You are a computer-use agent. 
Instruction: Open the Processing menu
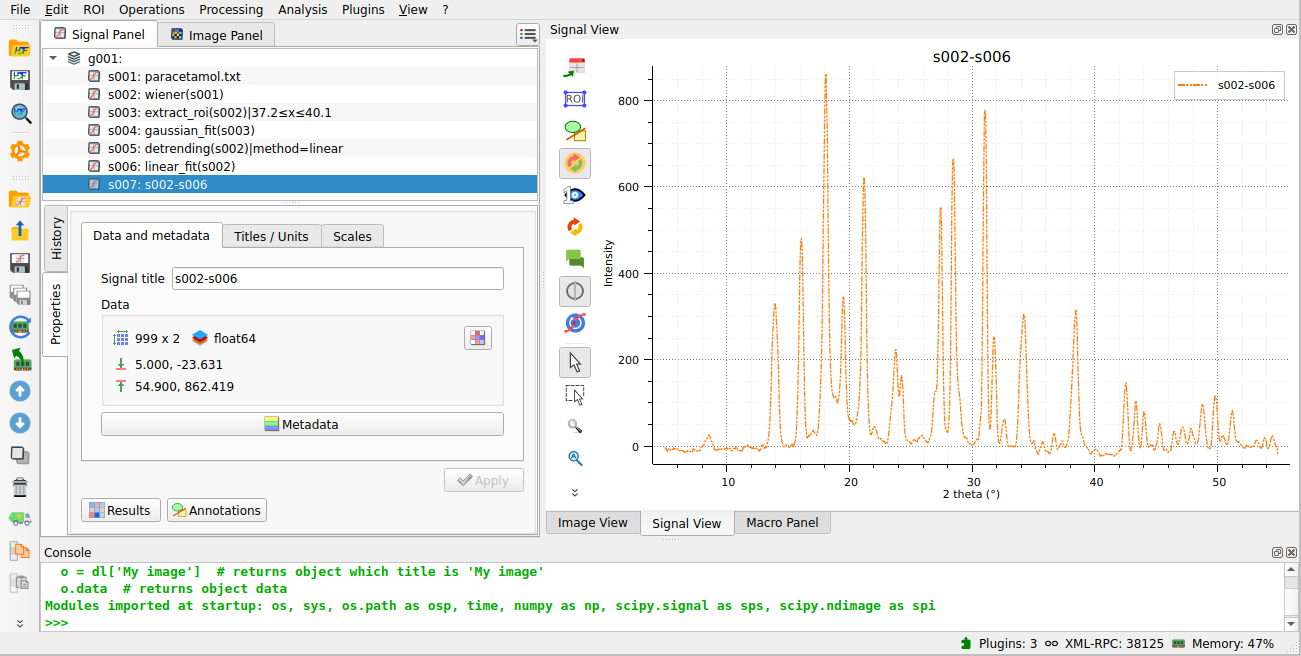pyautogui.click(x=231, y=10)
